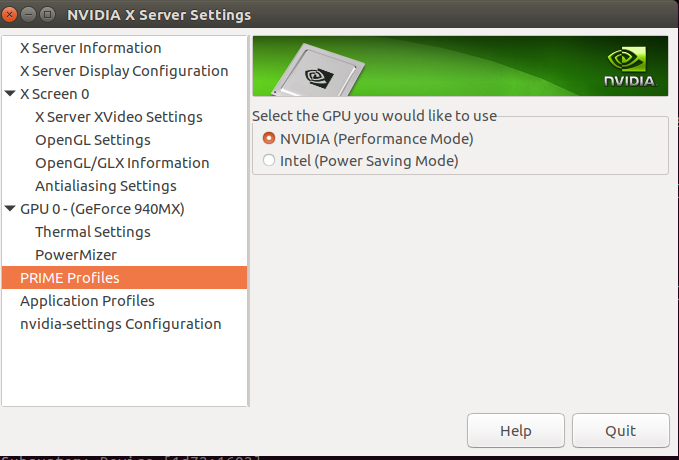Minimize the settings window
Image resolution: width=679 pixels, height=460 pixels.
(x=29, y=15)
